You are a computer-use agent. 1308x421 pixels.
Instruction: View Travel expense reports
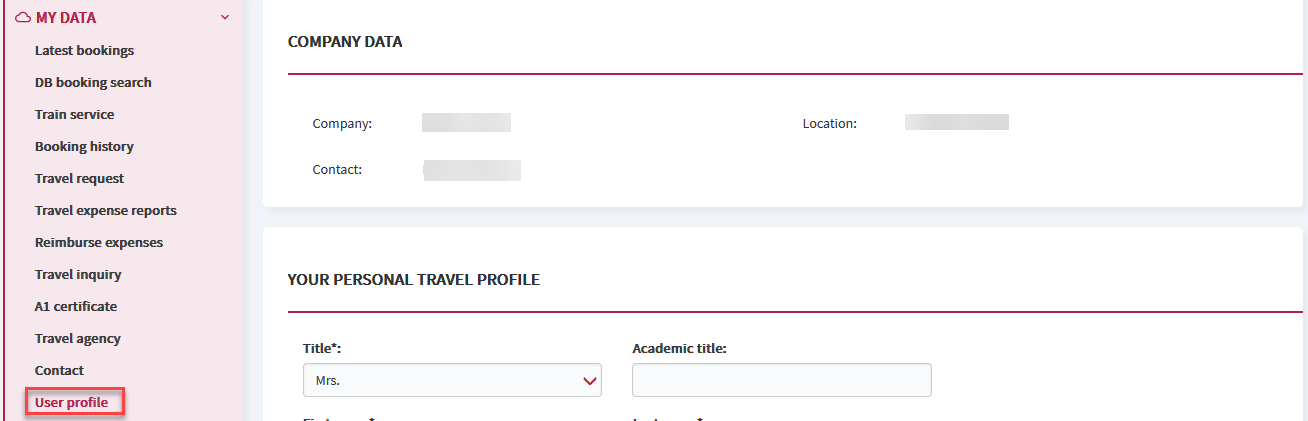coord(106,210)
